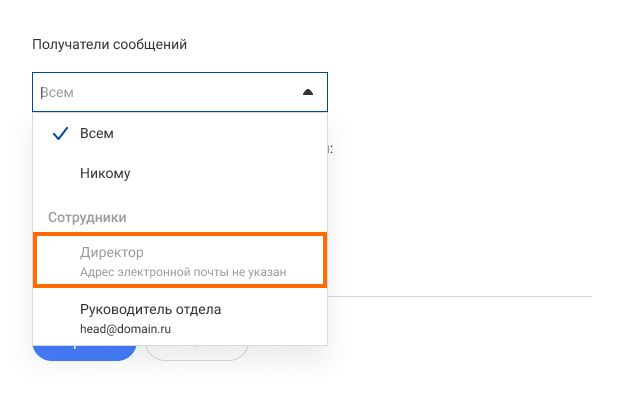
Task: Pick Руководитель отдела as recipient
Action: pos(180,318)
